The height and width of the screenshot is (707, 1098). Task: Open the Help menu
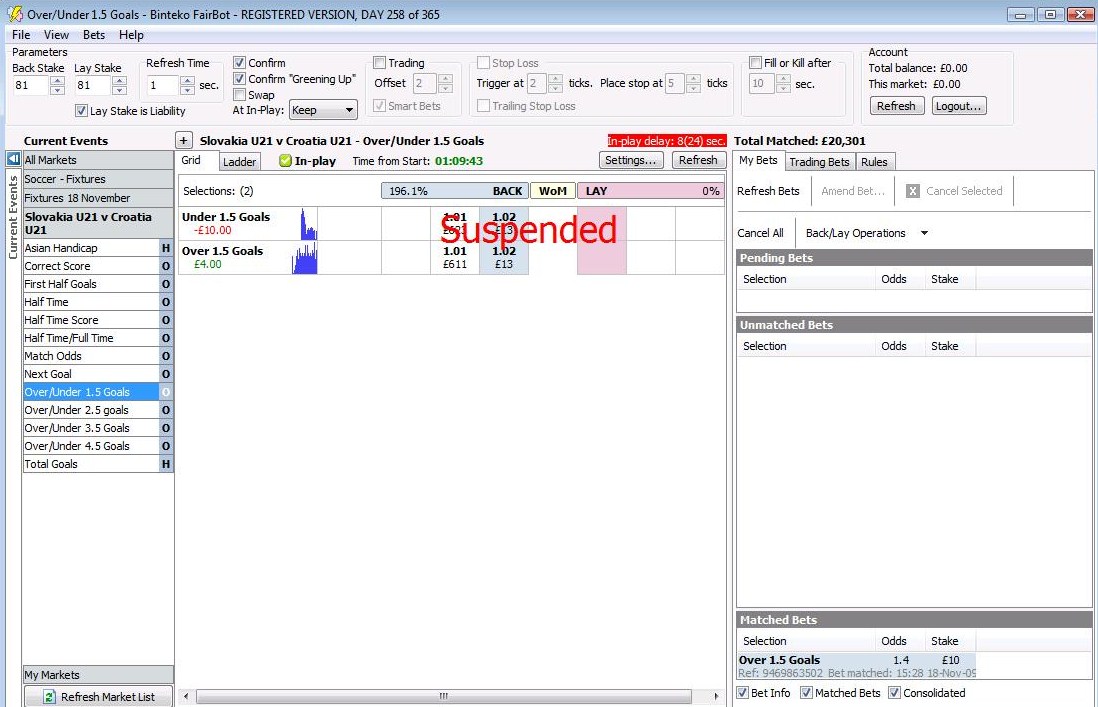[131, 35]
